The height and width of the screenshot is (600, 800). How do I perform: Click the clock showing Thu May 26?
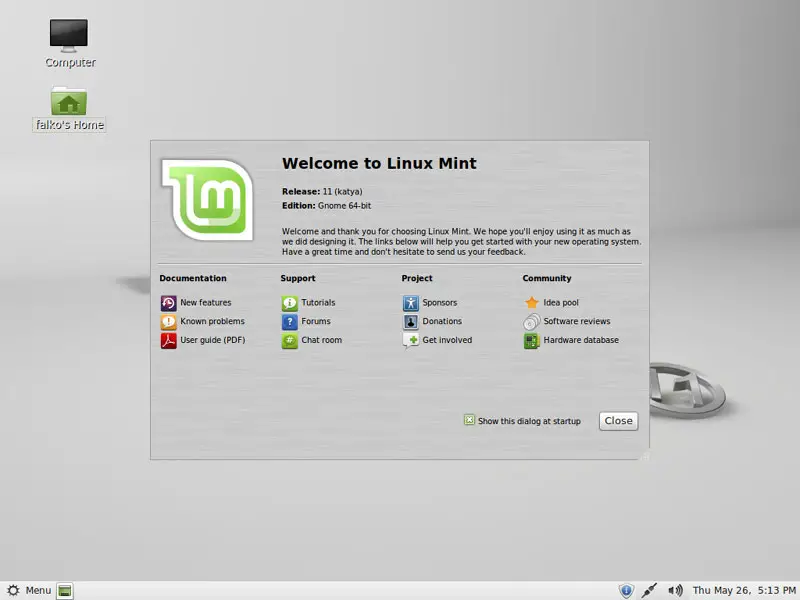[x=744, y=591]
